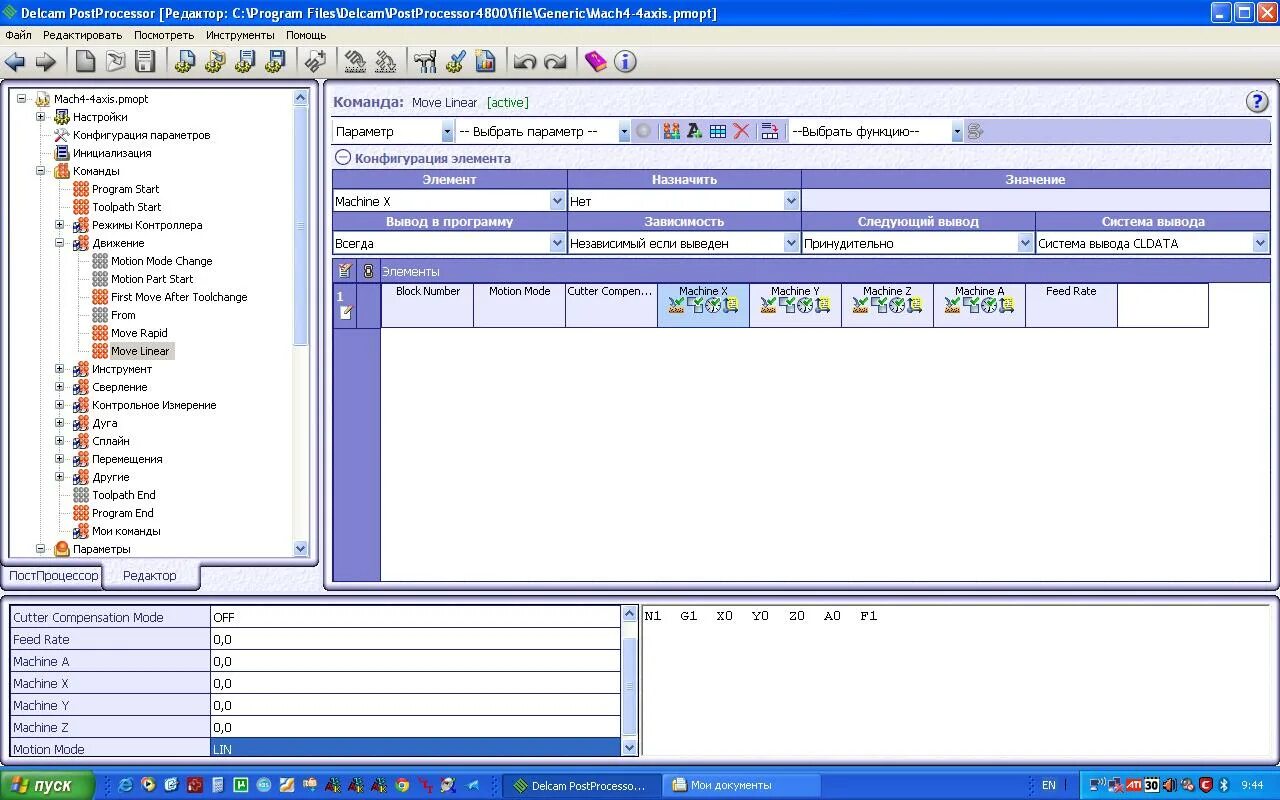Screen dimensions: 1280x800
Task: Click the red X delete icon
Action: pyautogui.click(x=741, y=131)
